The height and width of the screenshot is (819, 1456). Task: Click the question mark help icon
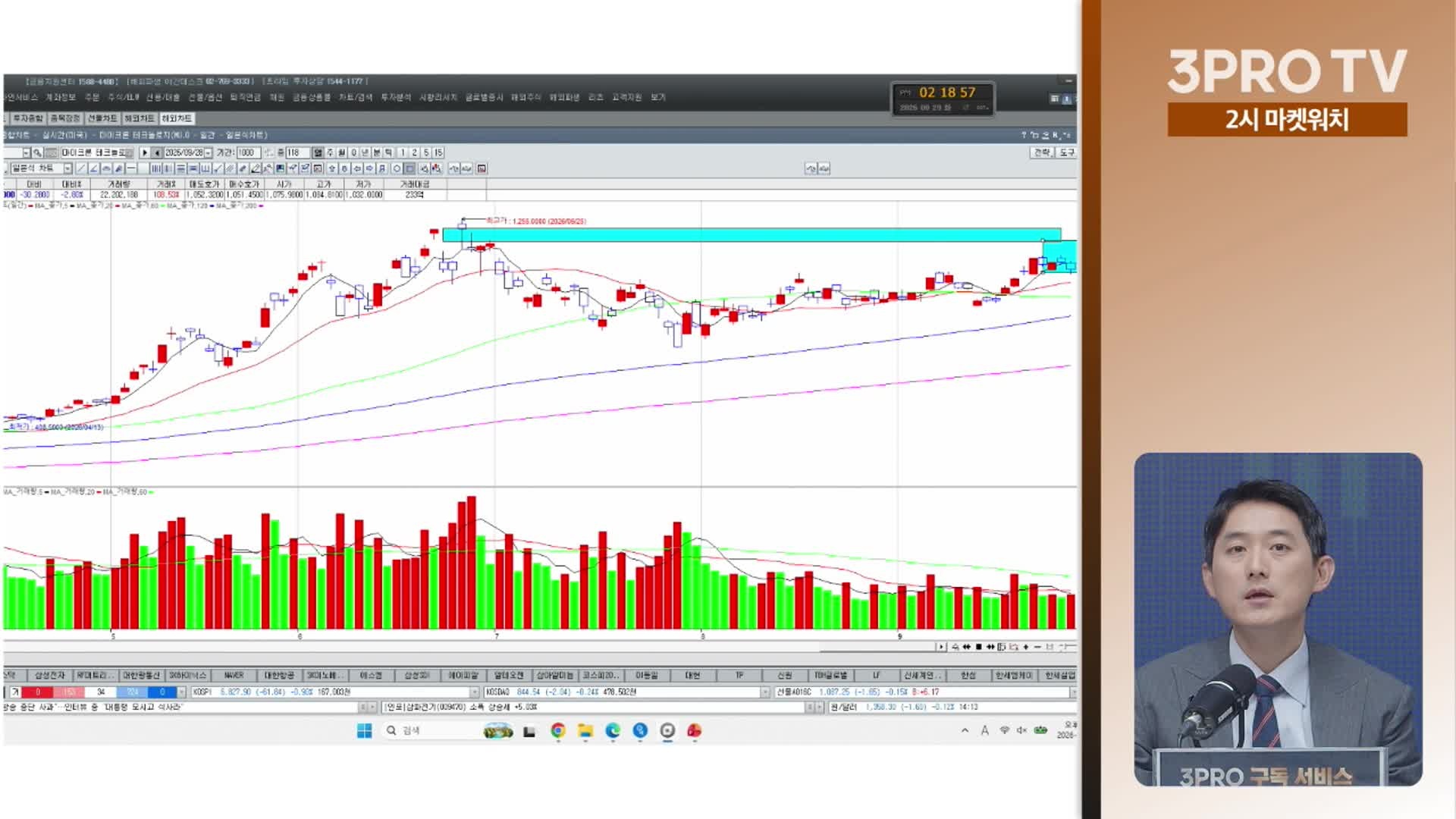pyautogui.click(x=1023, y=135)
